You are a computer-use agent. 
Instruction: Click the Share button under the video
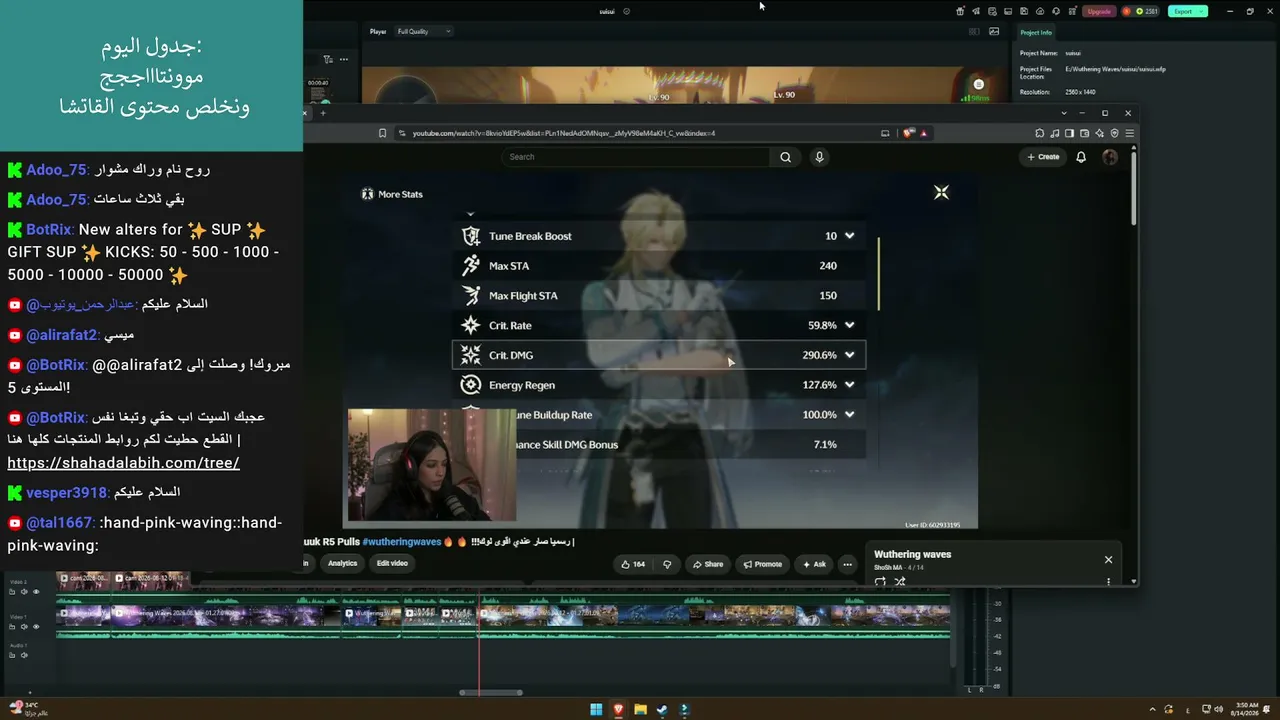[707, 564]
